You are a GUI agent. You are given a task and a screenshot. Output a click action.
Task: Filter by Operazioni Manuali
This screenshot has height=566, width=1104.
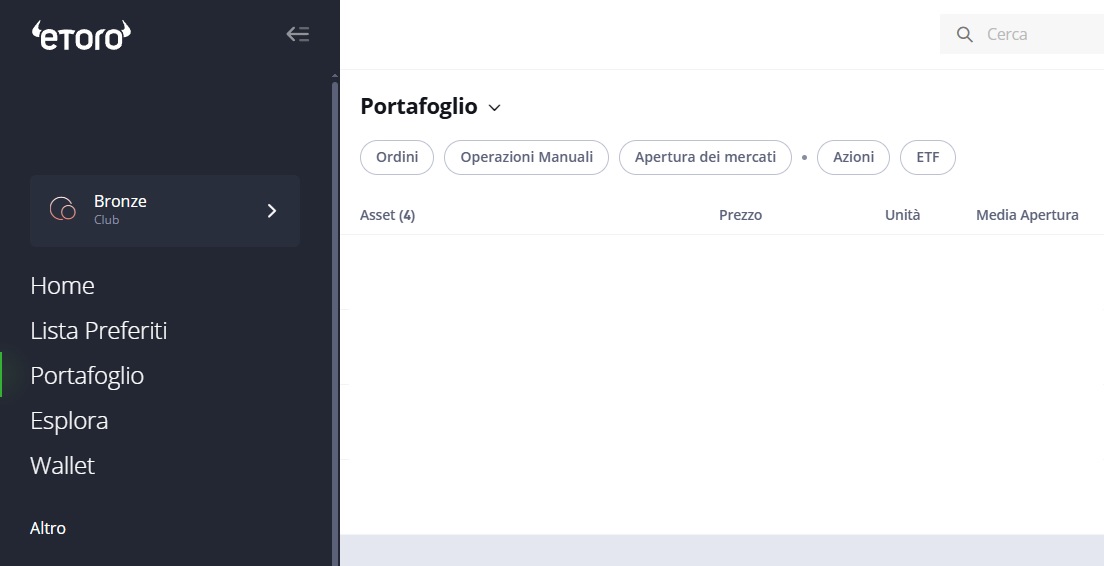click(x=527, y=157)
